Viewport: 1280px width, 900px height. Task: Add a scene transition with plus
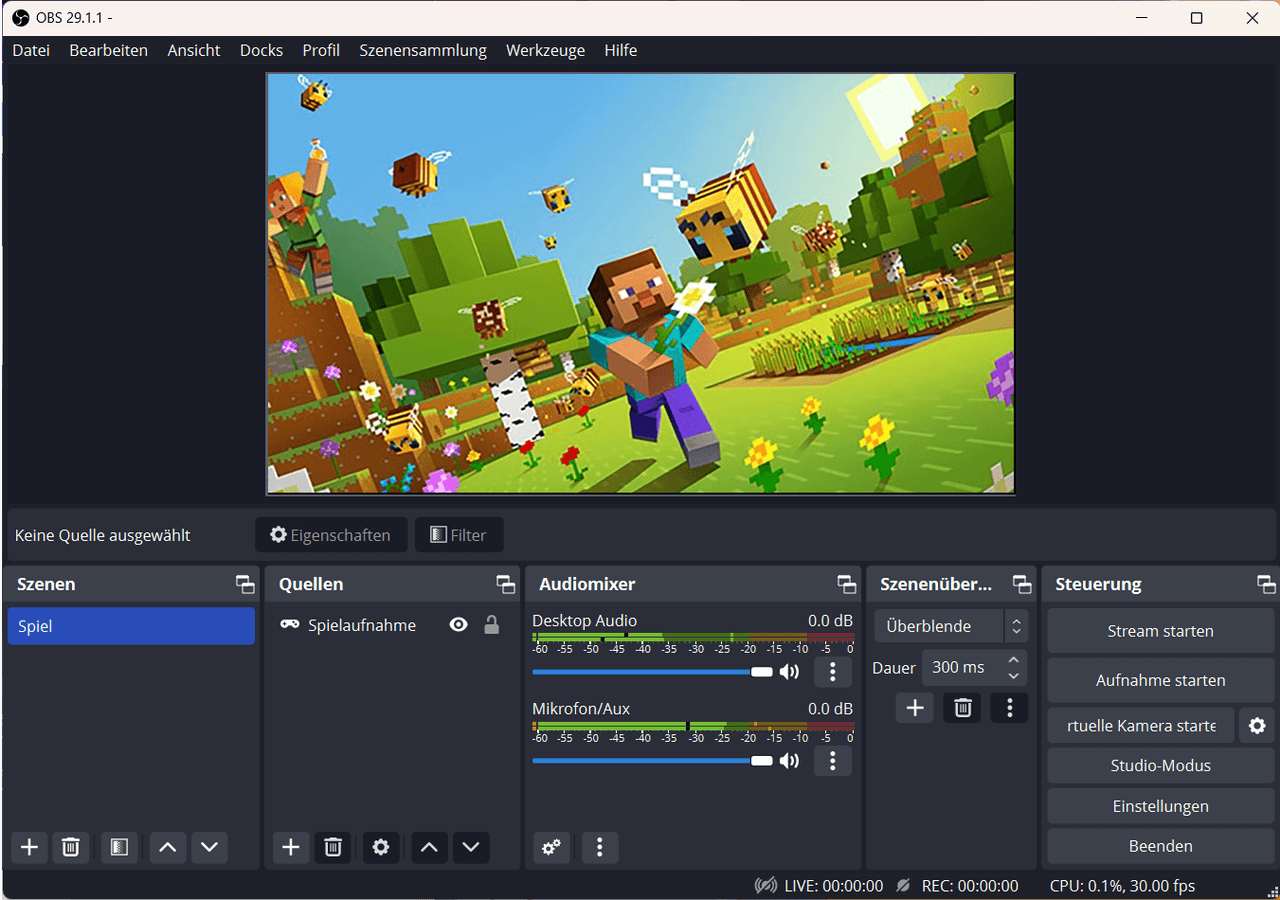pos(915,708)
